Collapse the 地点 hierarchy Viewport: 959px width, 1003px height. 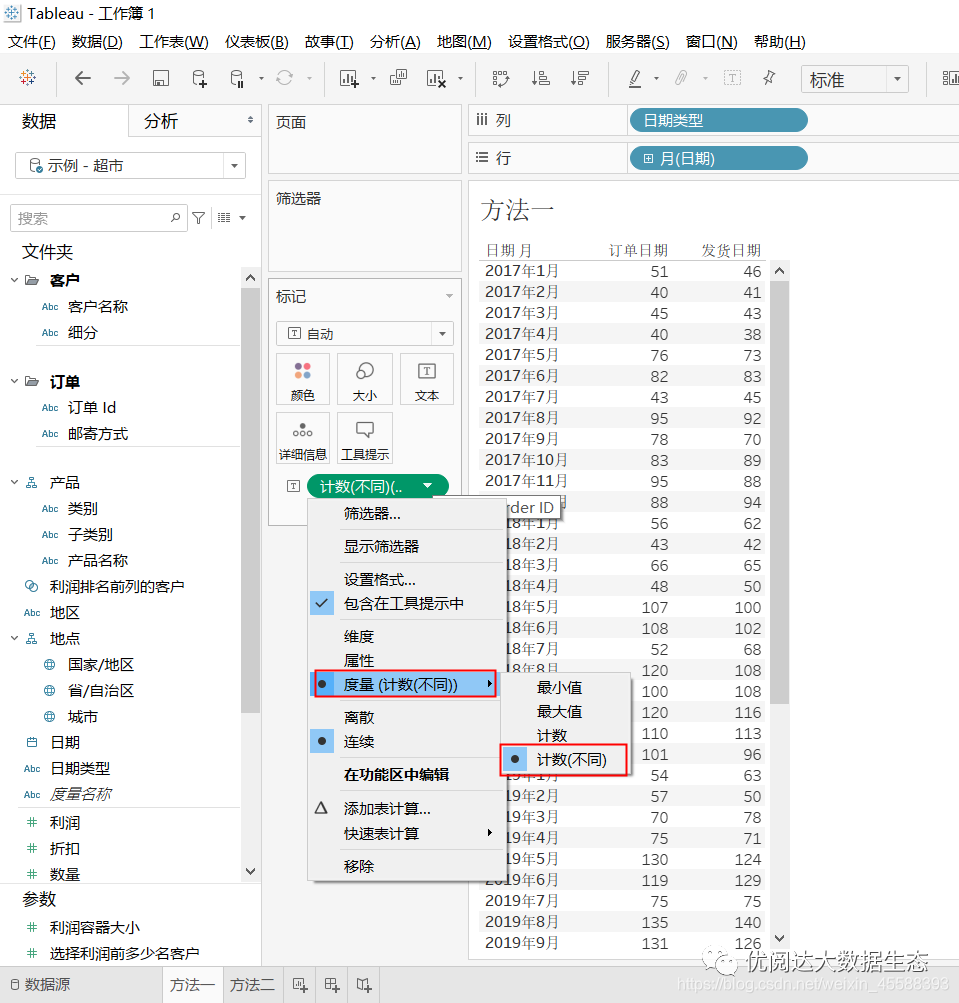tap(15, 638)
